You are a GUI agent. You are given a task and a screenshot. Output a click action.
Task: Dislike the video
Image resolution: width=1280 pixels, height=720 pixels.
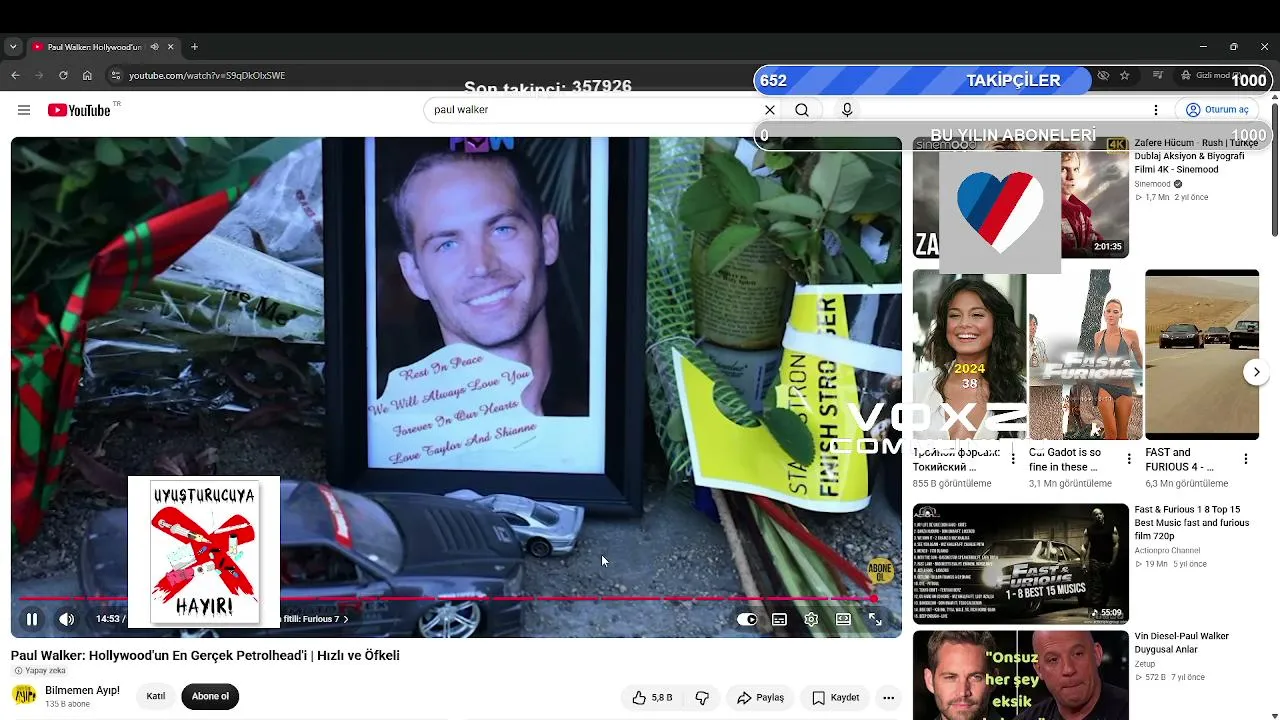pyautogui.click(x=702, y=698)
